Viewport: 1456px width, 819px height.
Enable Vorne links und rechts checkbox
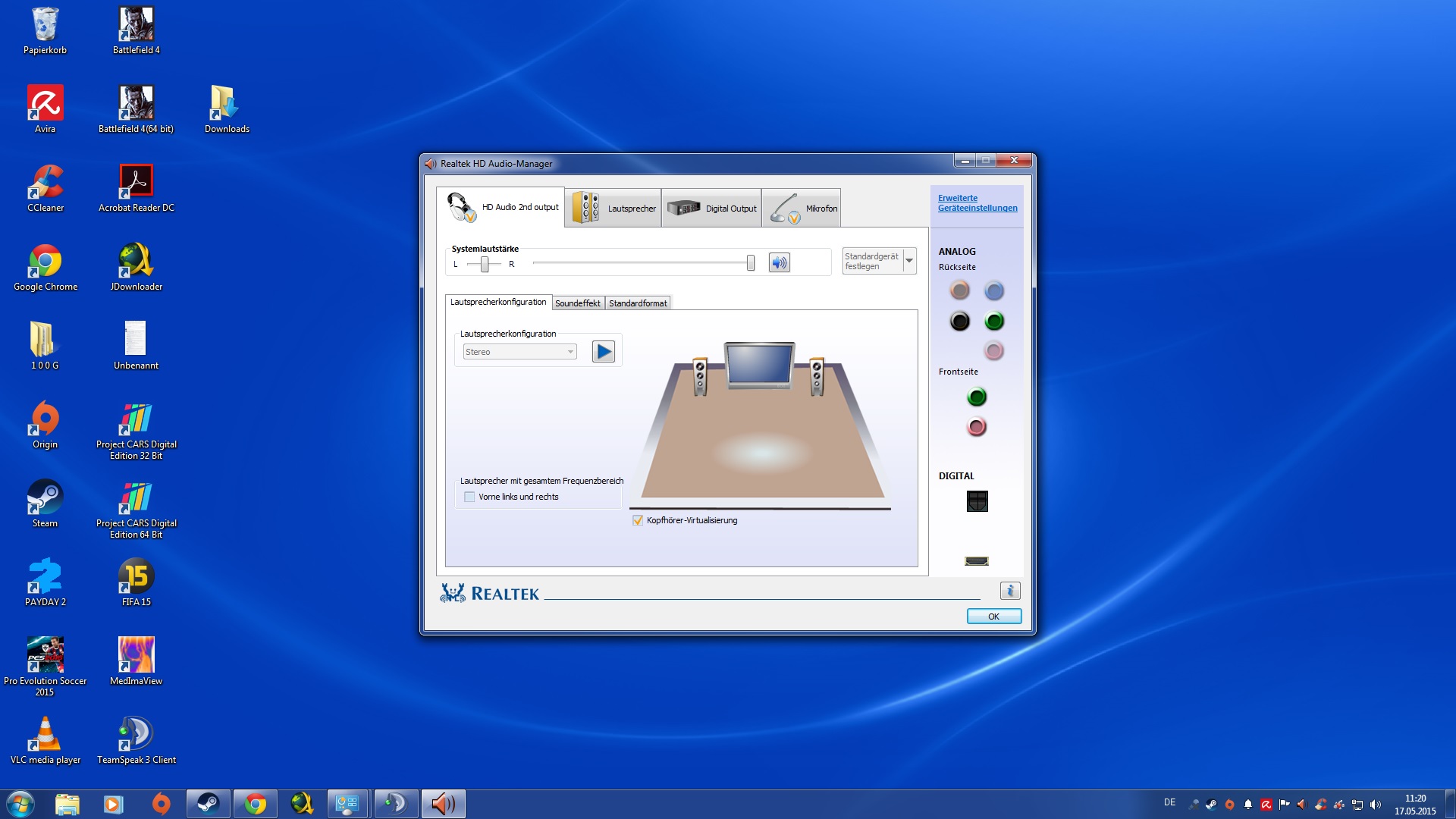469,497
